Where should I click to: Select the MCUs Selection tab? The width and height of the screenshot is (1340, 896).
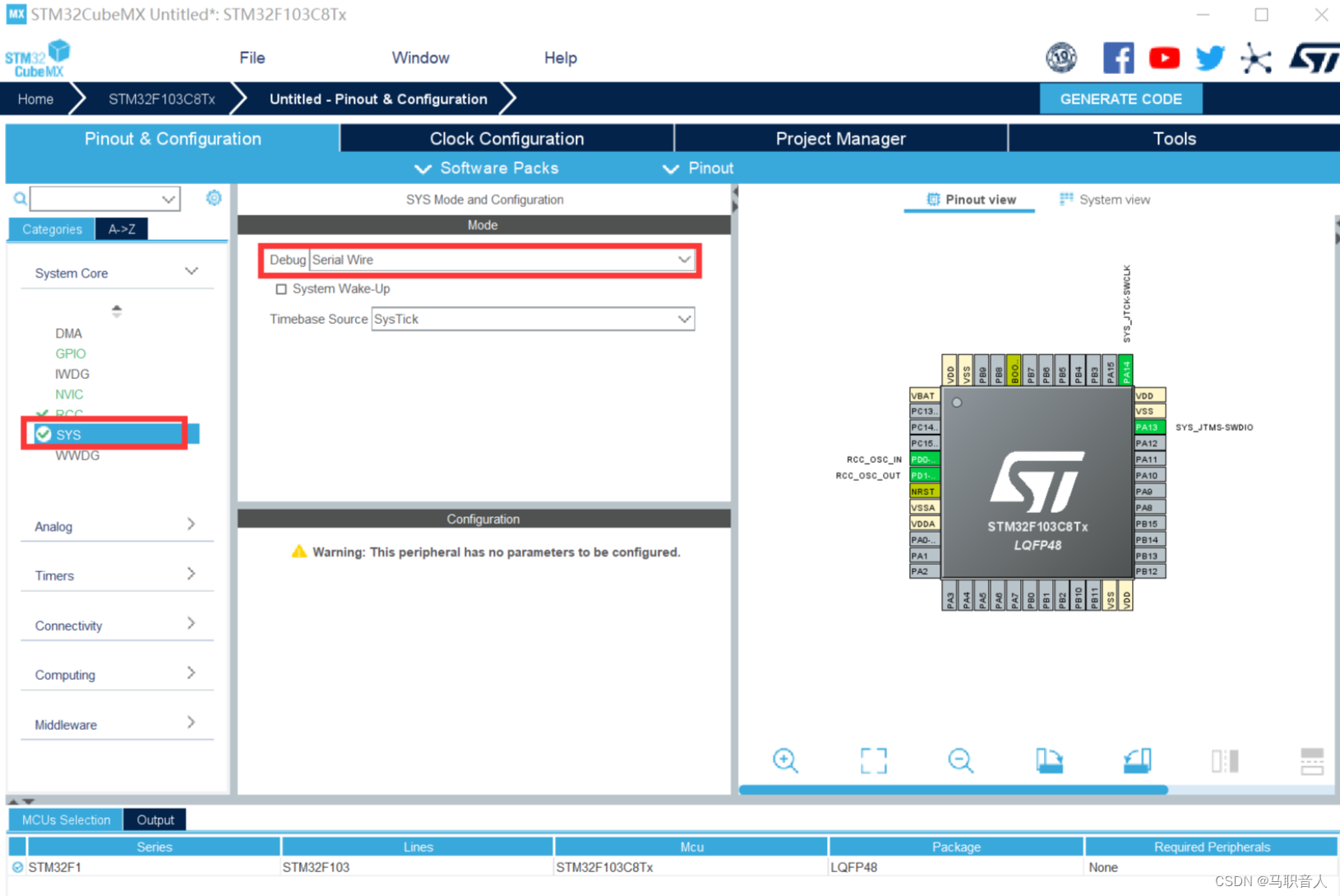tap(66, 820)
